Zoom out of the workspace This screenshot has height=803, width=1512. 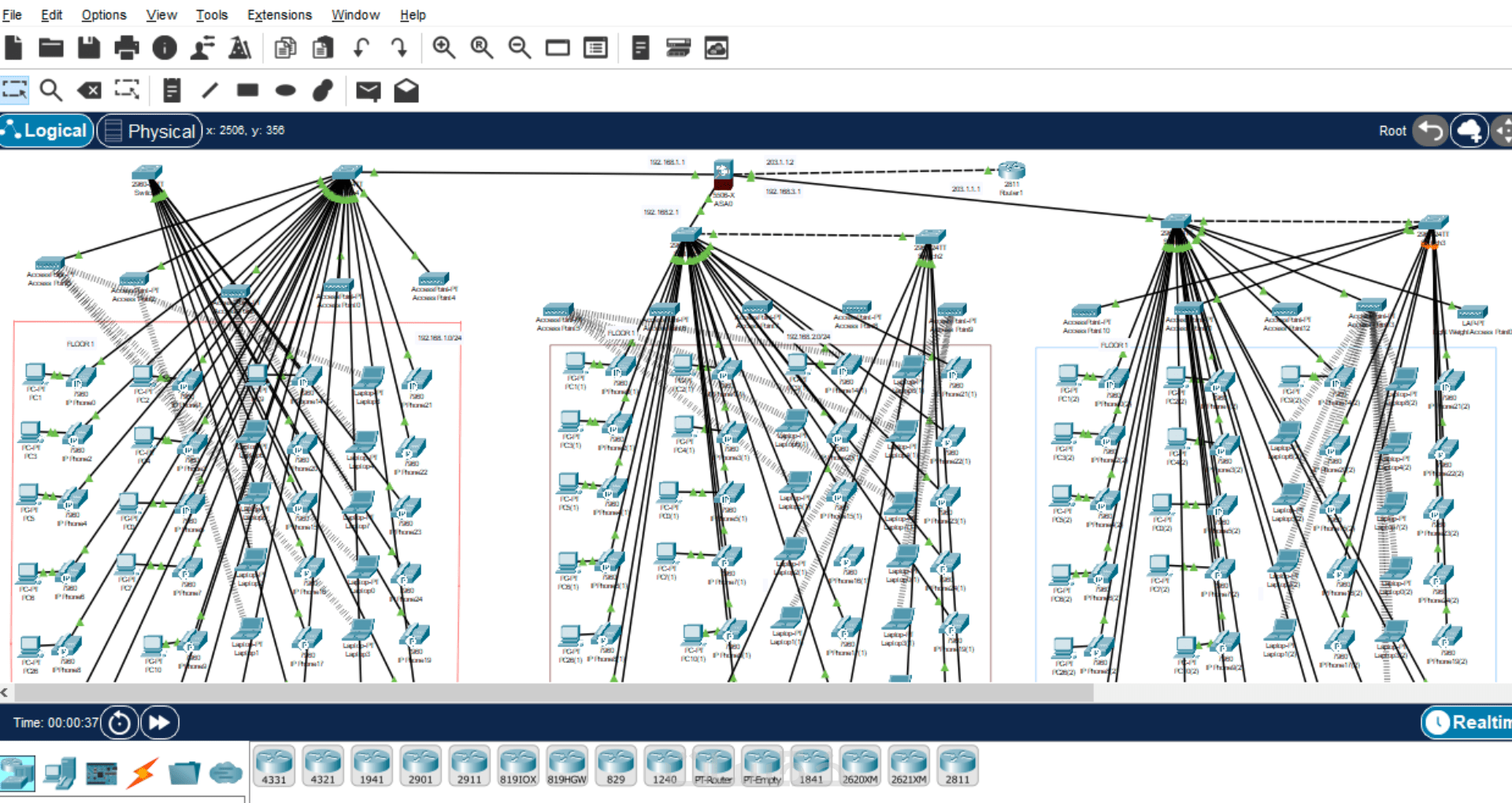point(520,48)
